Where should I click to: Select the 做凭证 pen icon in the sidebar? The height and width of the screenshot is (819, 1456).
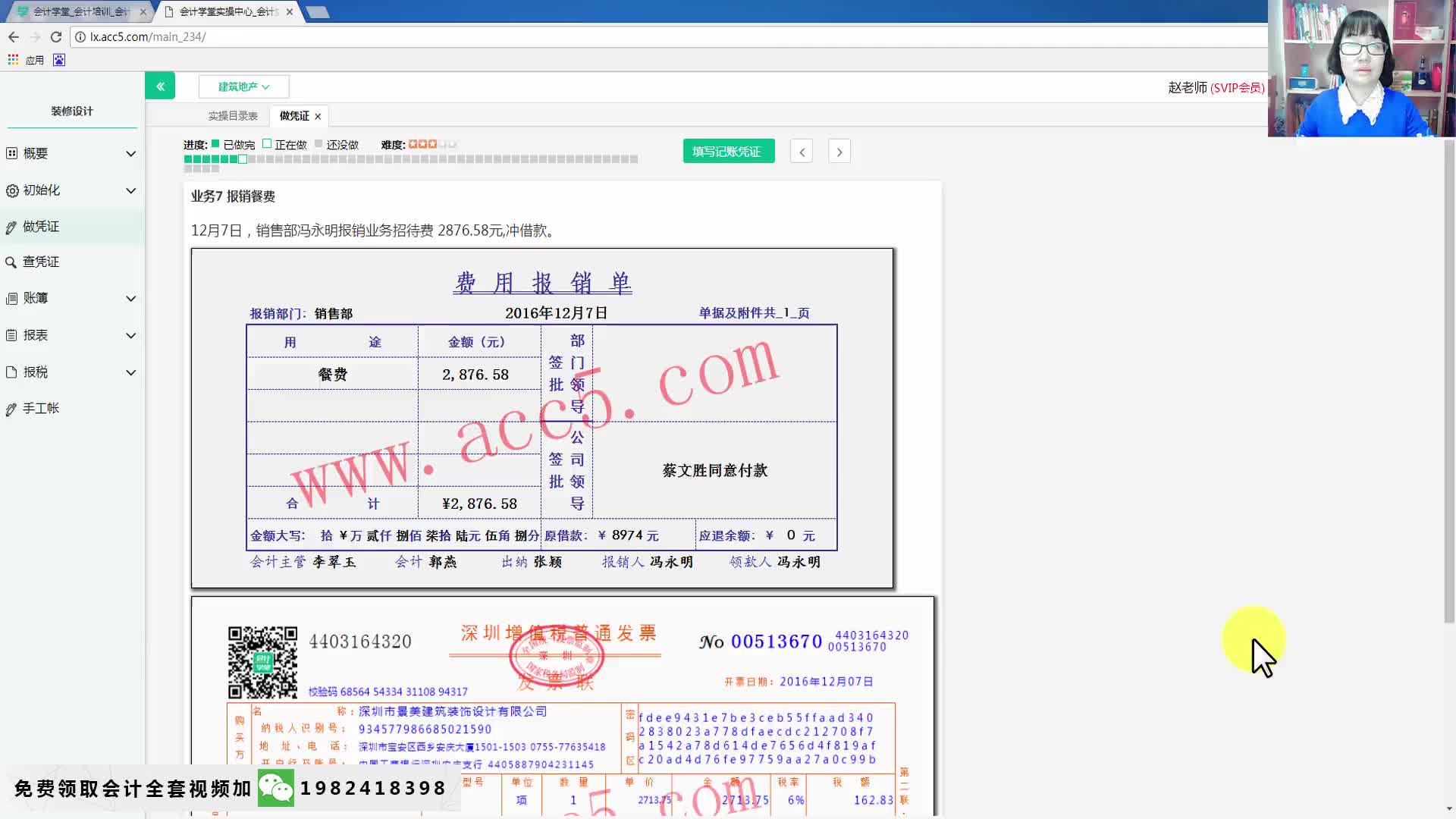(11, 227)
